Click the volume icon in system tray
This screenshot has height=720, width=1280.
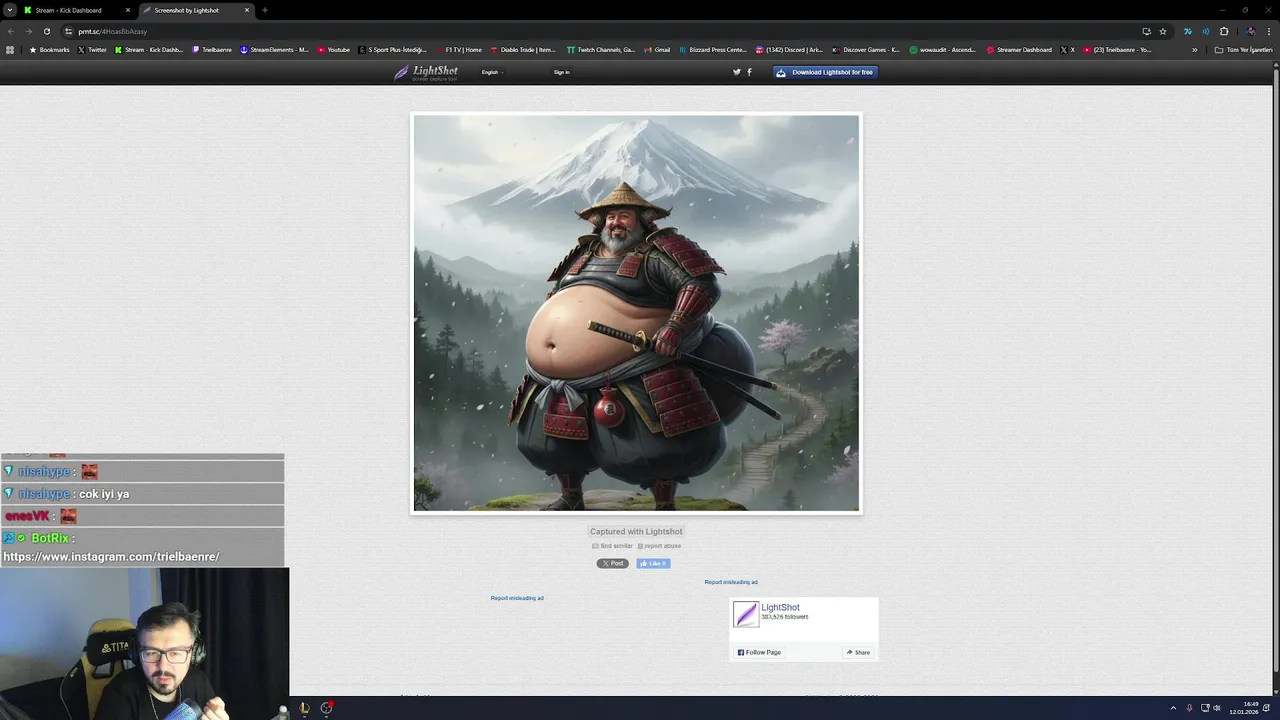click(1218, 708)
